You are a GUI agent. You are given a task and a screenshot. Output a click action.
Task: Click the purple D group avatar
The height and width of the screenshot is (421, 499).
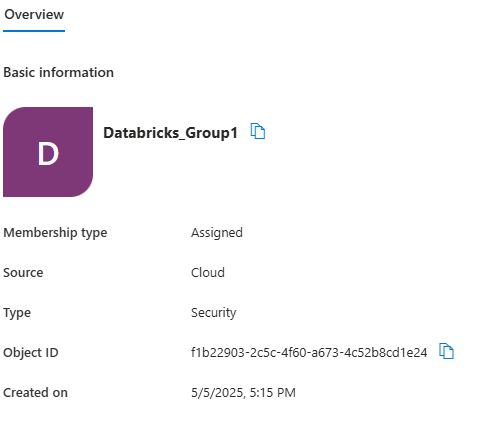click(x=48, y=152)
